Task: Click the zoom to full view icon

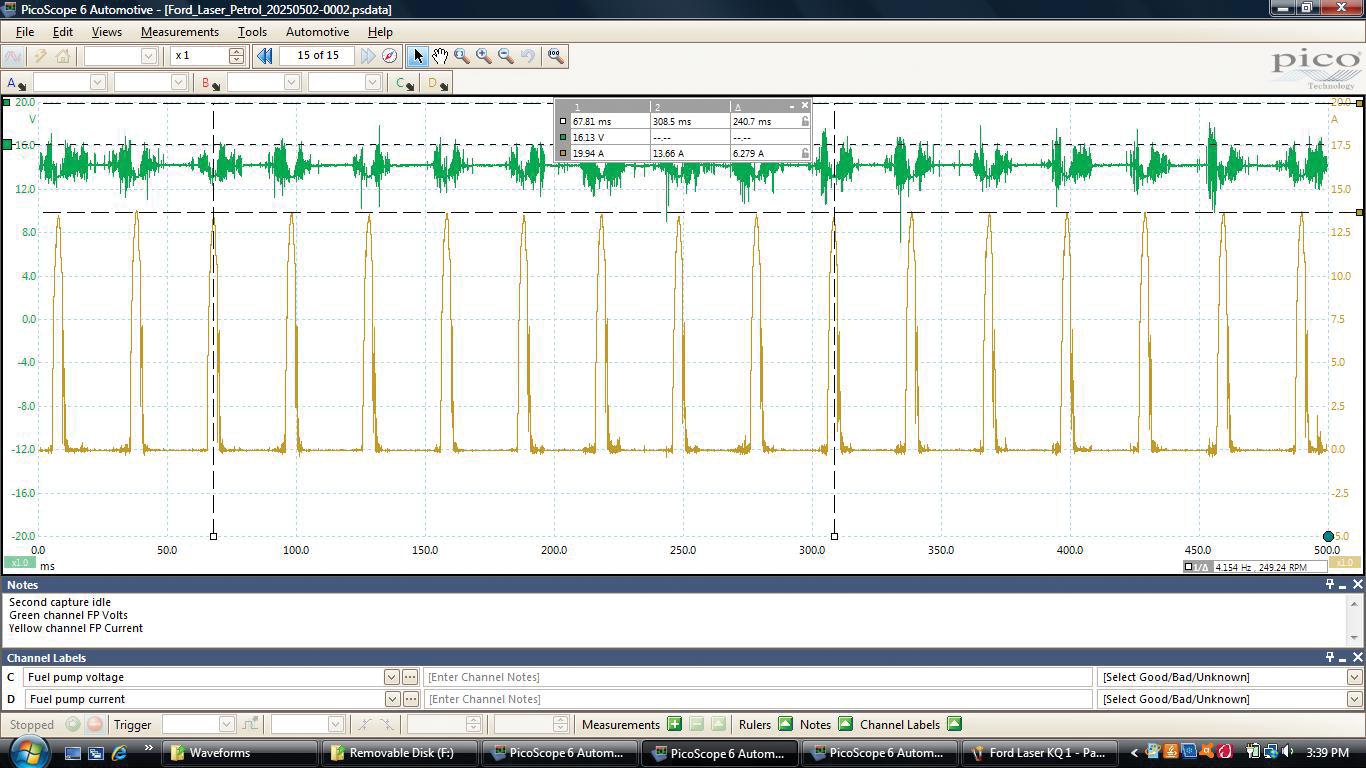Action: [x=556, y=56]
